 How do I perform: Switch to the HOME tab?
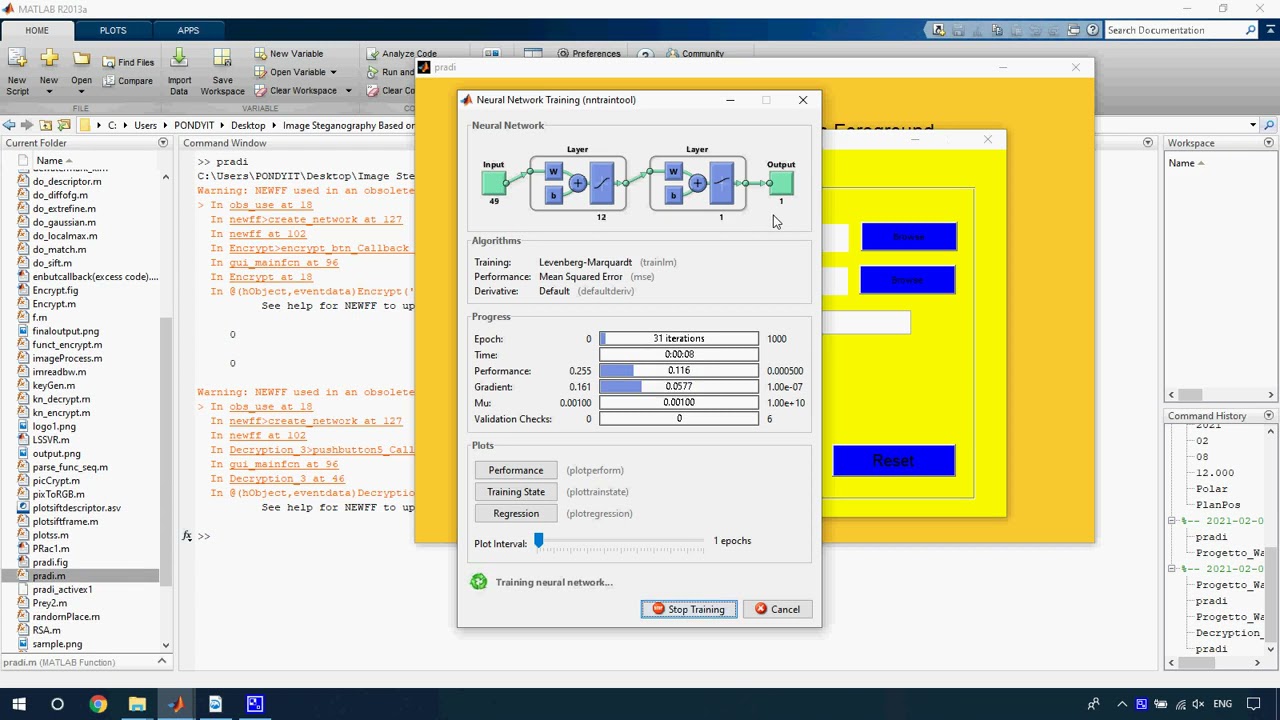click(37, 30)
